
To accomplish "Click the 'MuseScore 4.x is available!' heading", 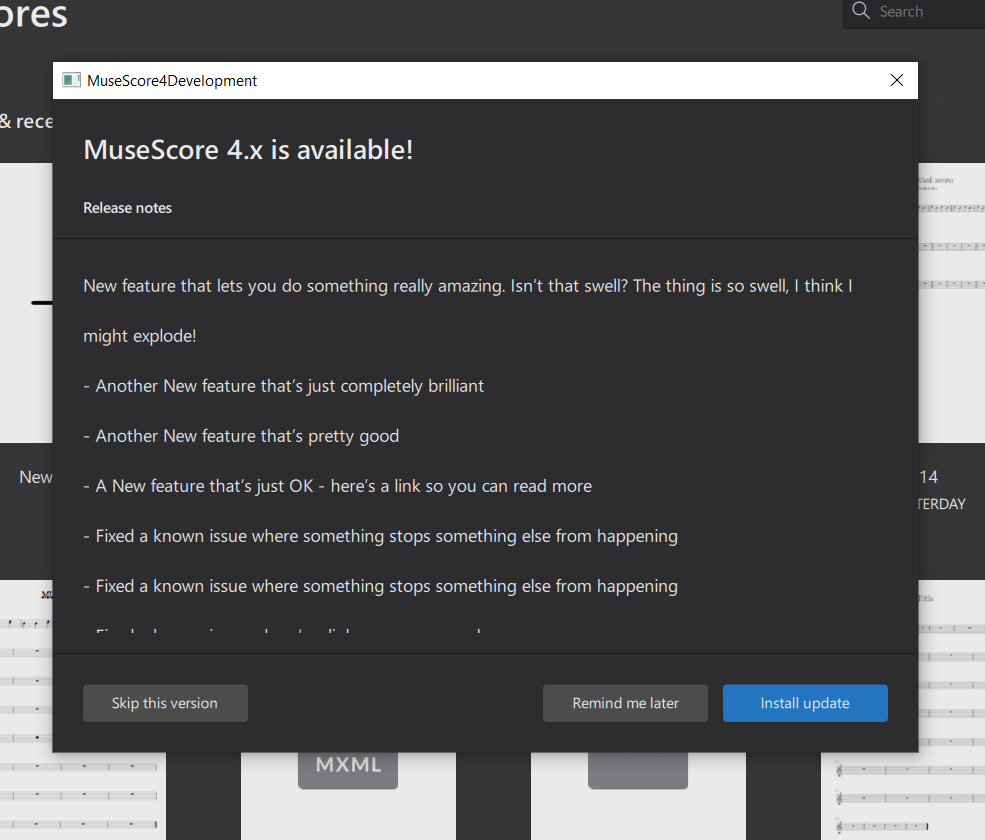I will [248, 150].
